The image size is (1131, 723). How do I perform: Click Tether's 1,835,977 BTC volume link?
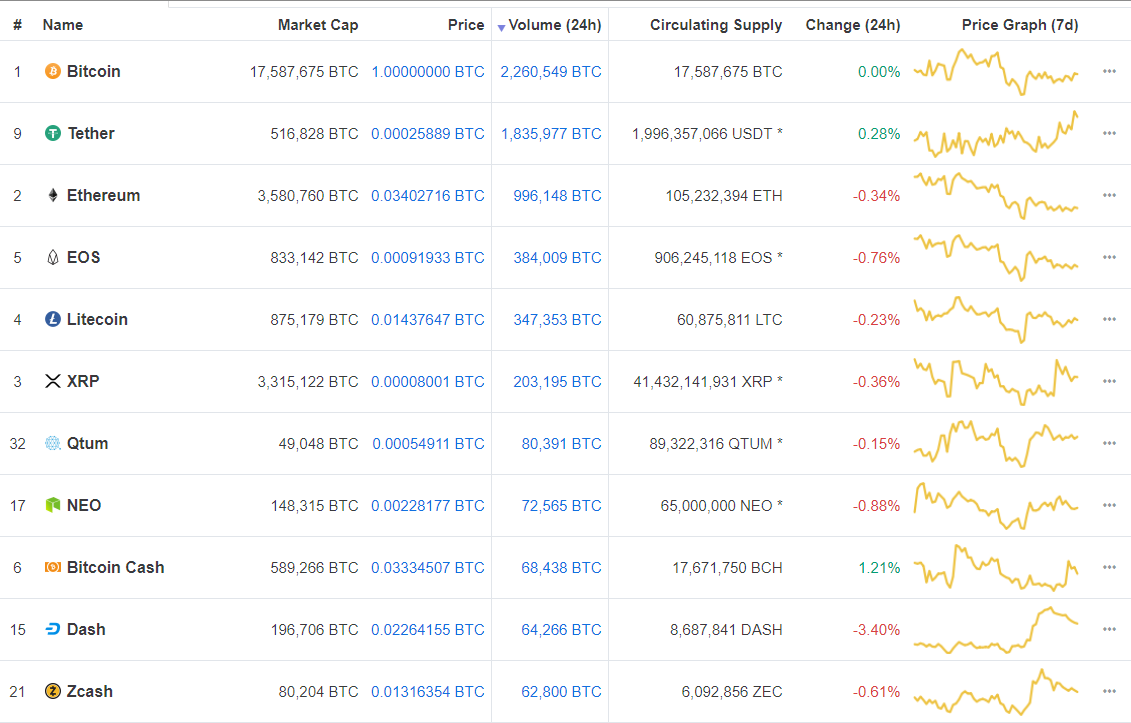pos(551,134)
